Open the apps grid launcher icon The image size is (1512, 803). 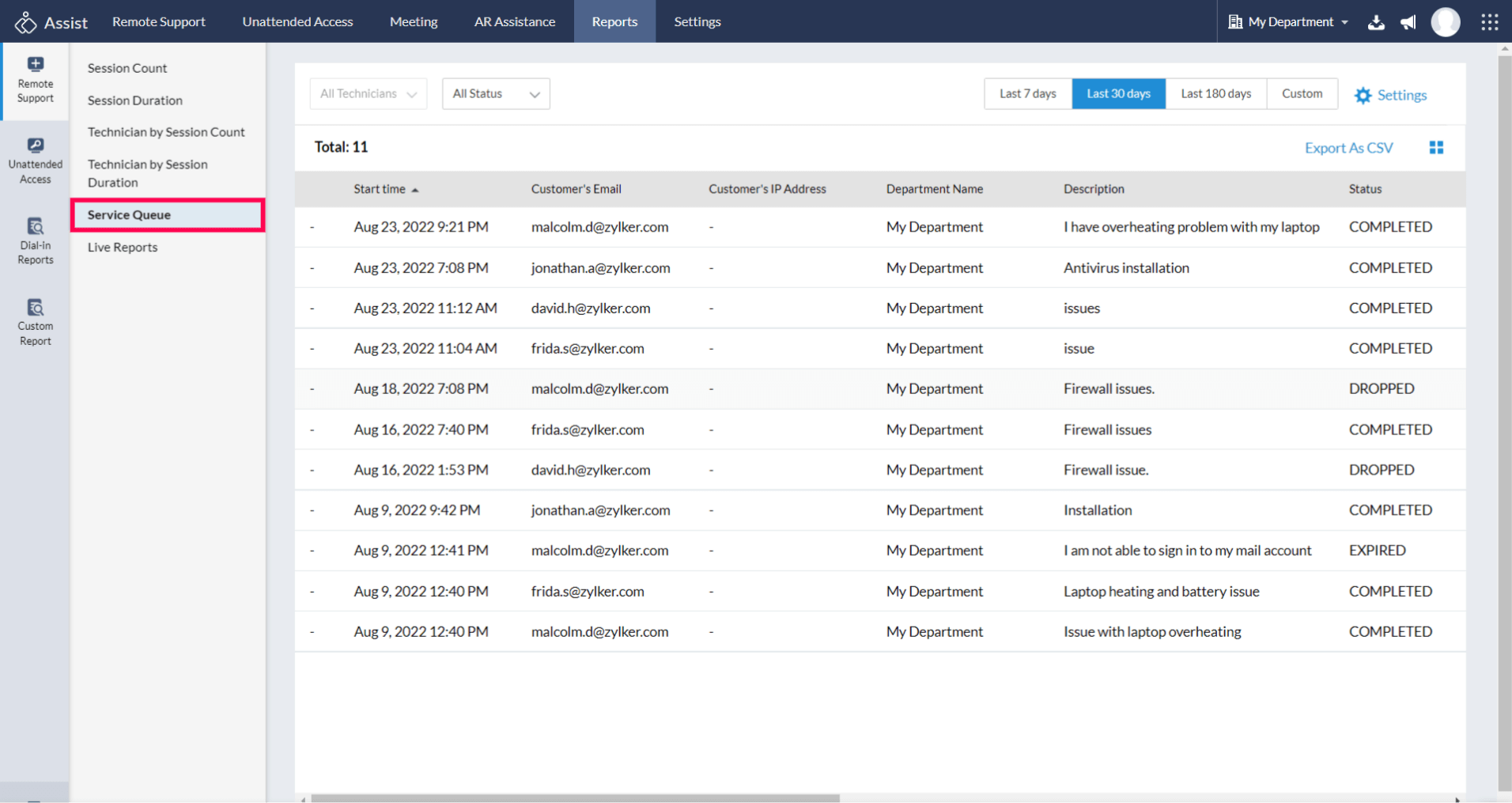(1489, 22)
